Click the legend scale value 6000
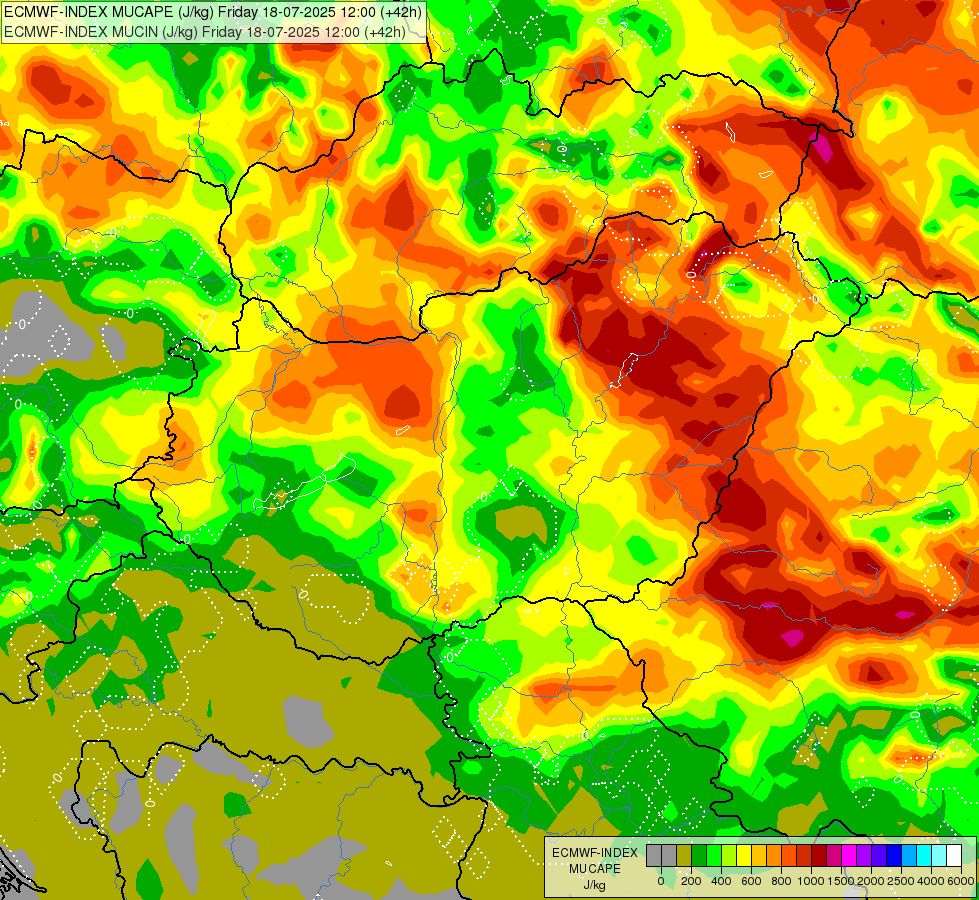 pyautogui.click(x=961, y=881)
